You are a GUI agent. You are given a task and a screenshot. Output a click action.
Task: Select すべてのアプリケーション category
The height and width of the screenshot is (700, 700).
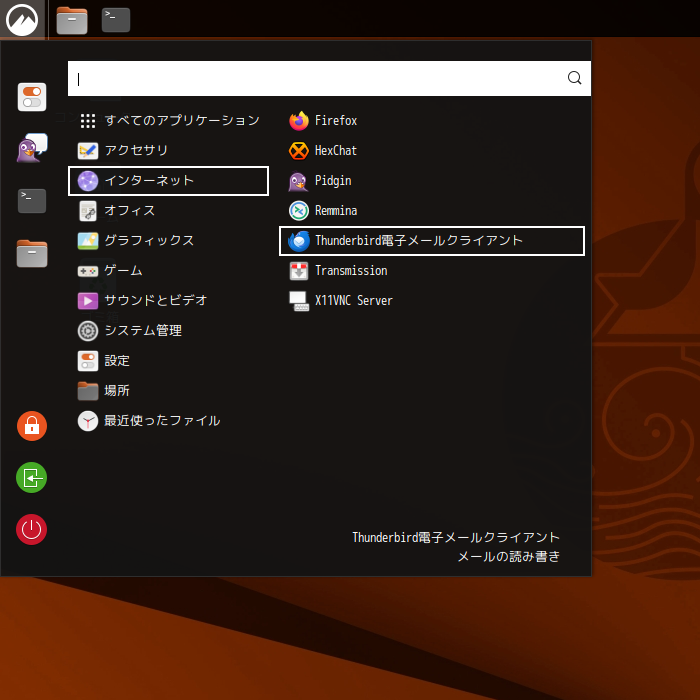(x=168, y=121)
